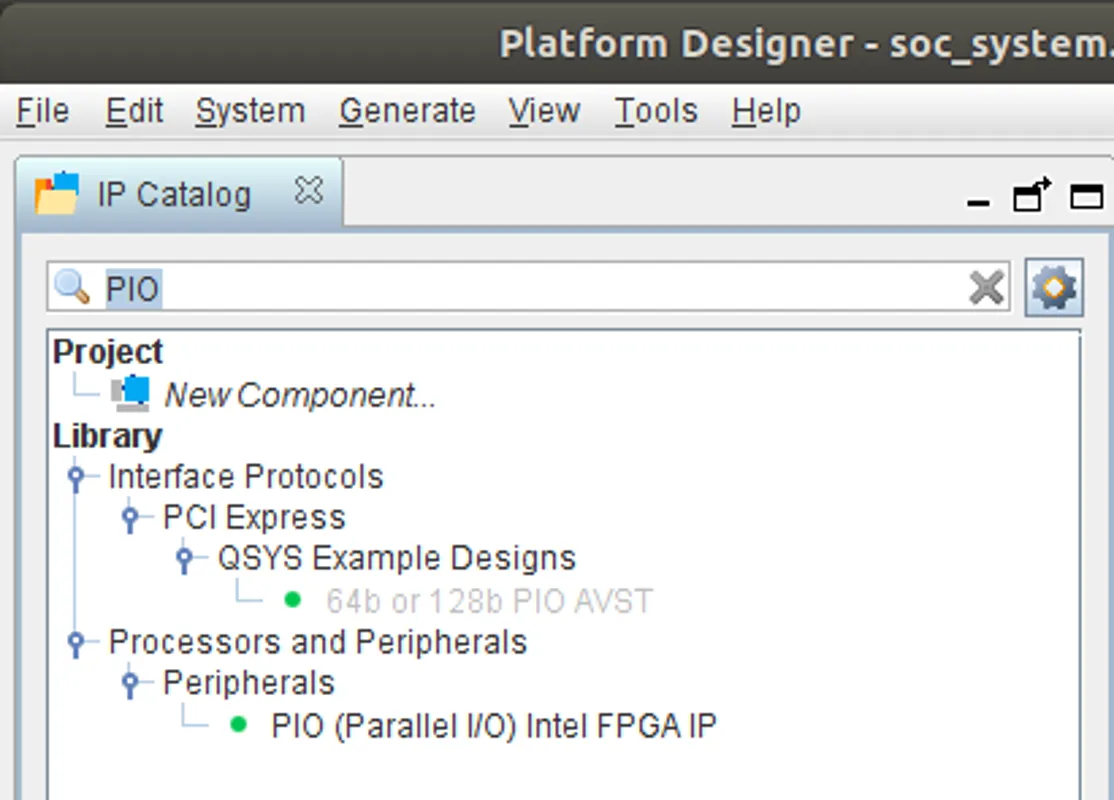Collapse the PCI Express tree node
This screenshot has width=1114, height=800.
pos(131,517)
